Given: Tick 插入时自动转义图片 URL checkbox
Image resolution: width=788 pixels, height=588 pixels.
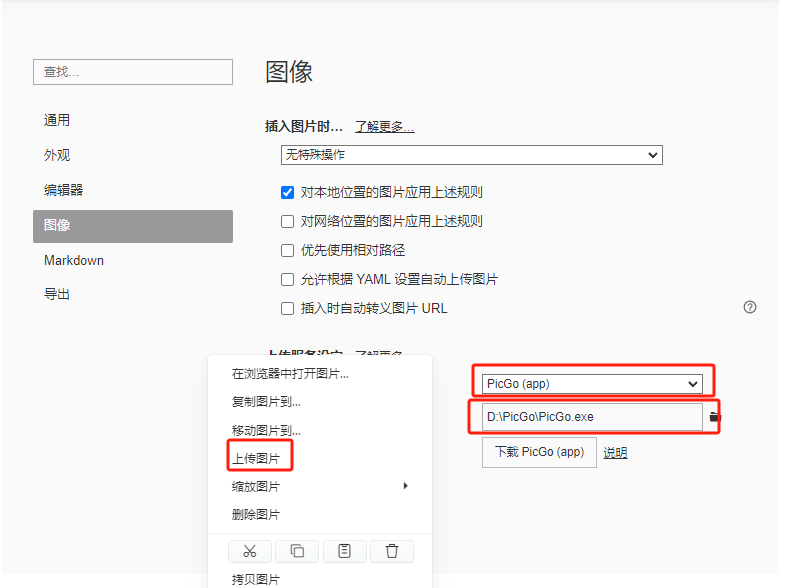Looking at the screenshot, I should tap(287, 308).
